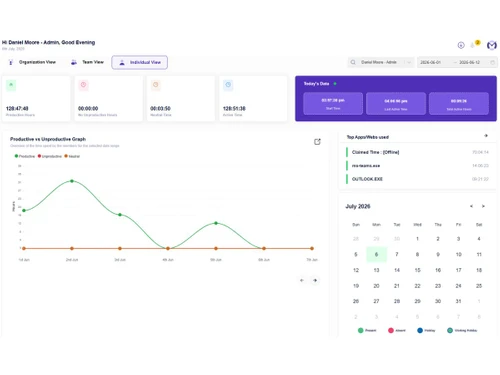Click the graph next arrow
Viewport: 500px width, 375px height.
(315, 280)
